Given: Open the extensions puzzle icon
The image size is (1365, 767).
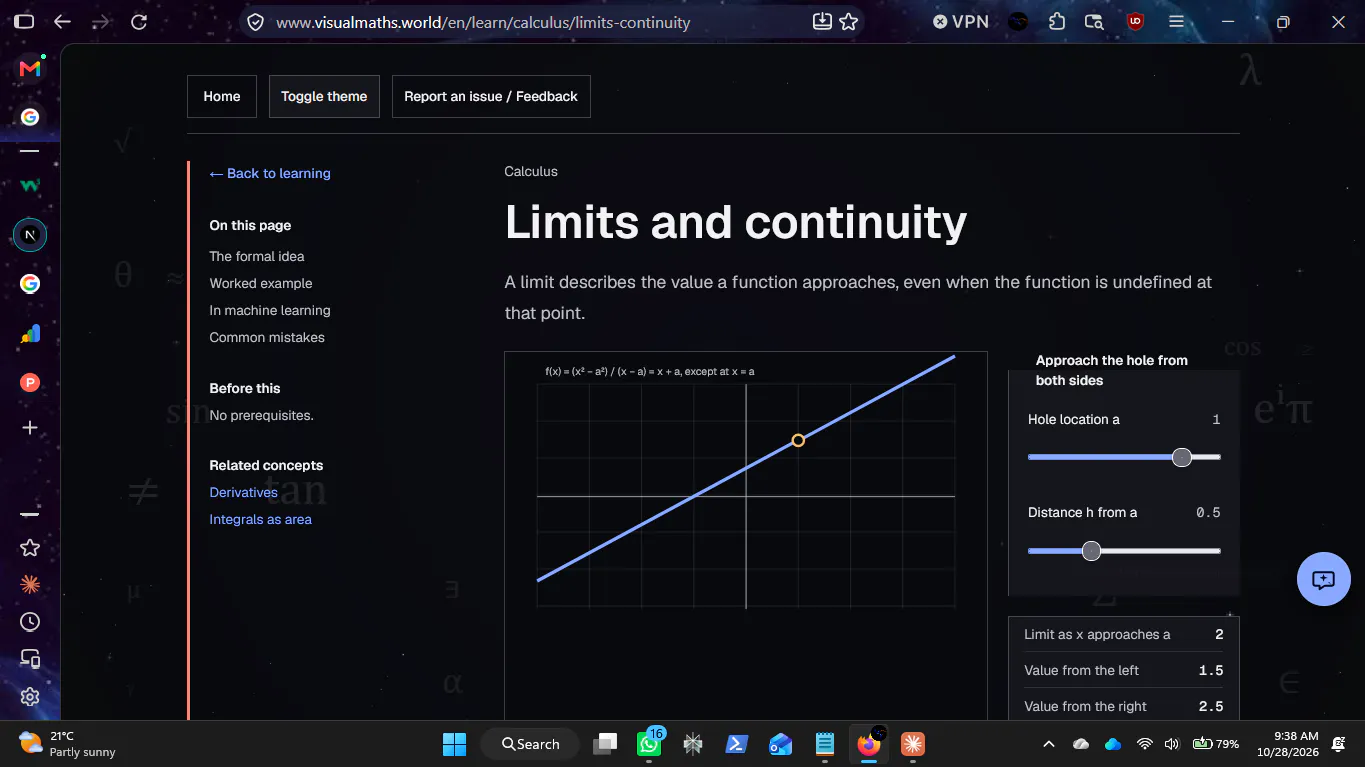Looking at the screenshot, I should (1057, 22).
